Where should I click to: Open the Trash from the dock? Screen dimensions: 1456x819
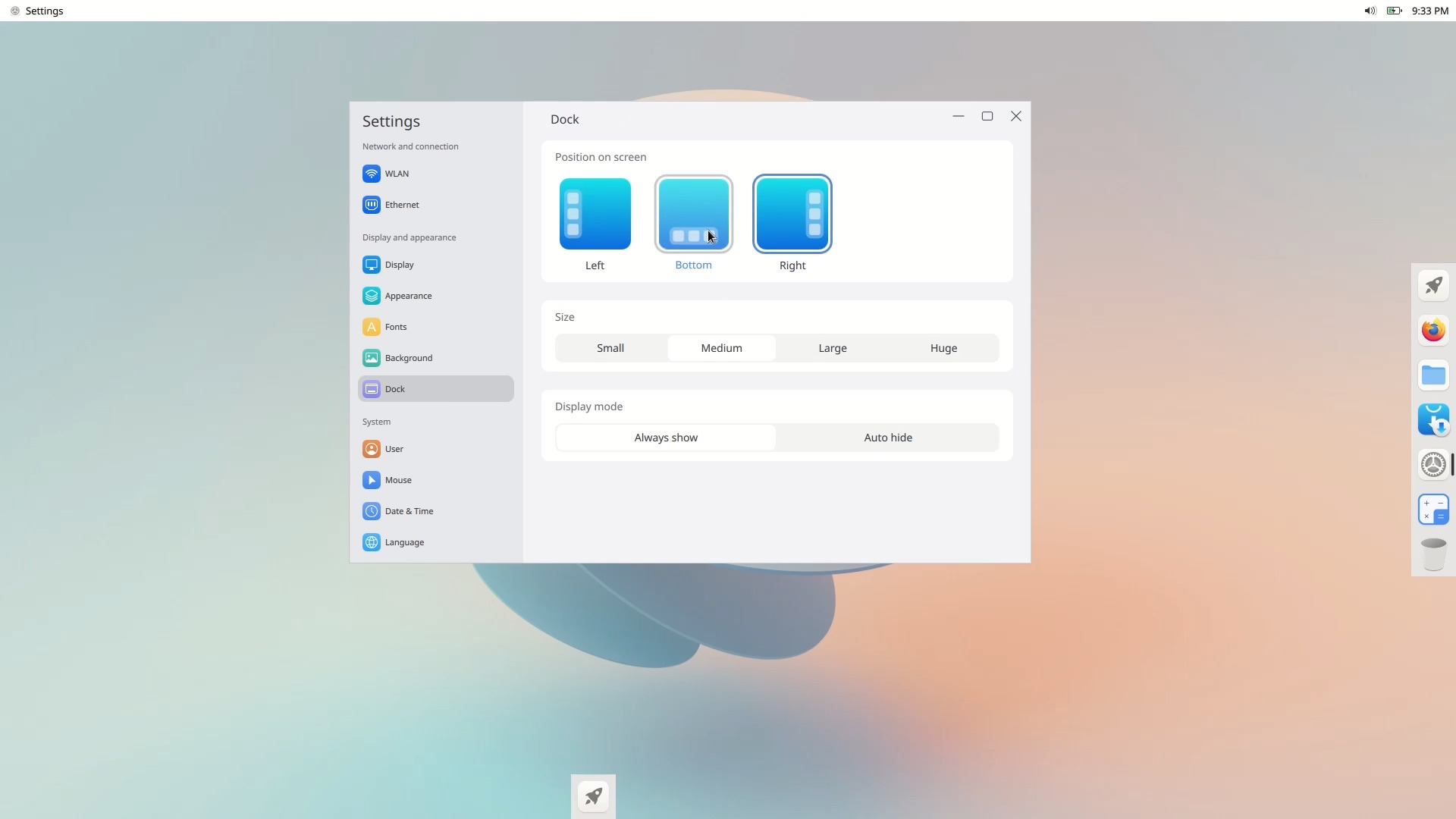point(1434,553)
